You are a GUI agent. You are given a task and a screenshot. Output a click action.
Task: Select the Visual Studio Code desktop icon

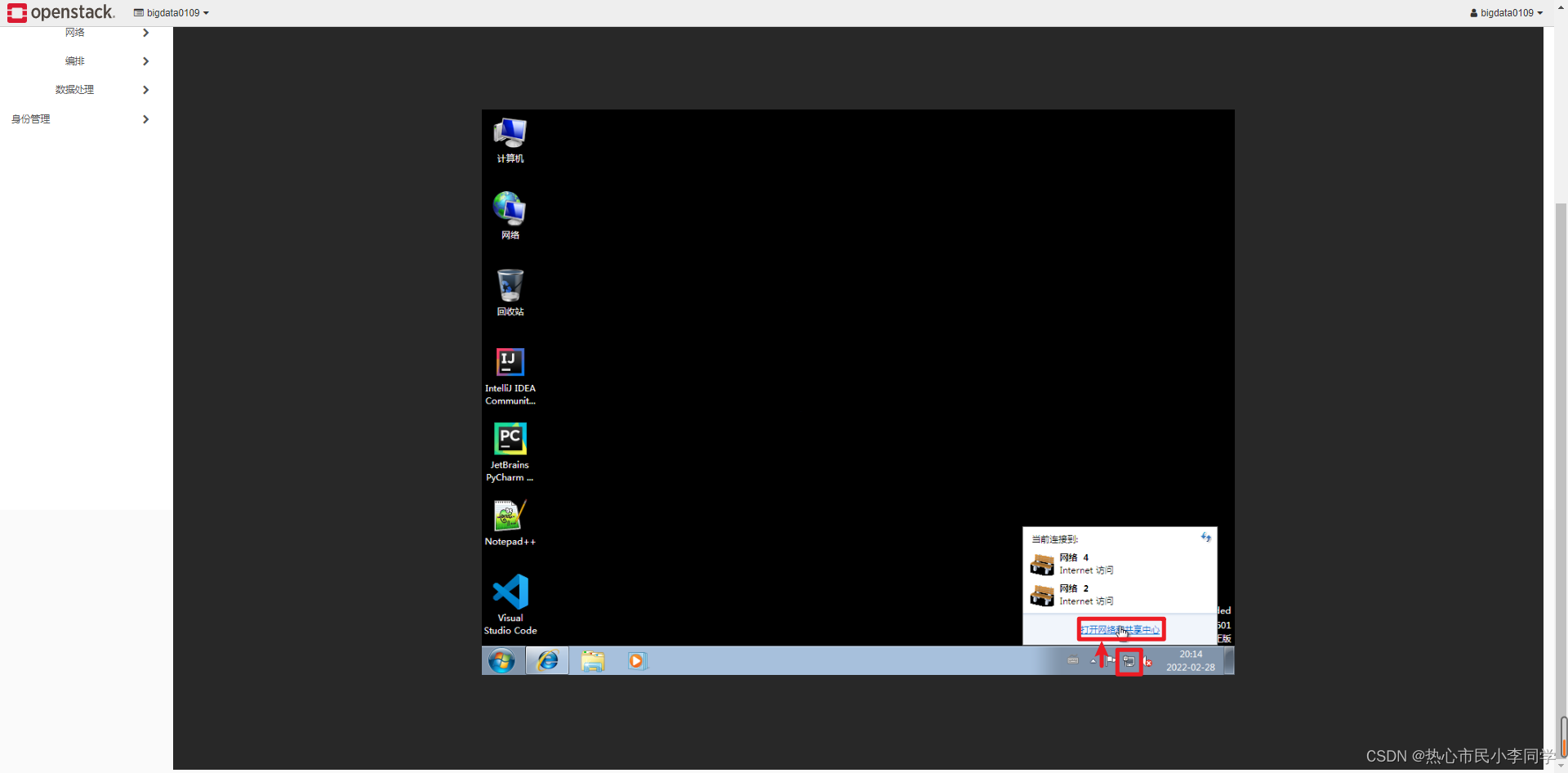click(x=510, y=605)
